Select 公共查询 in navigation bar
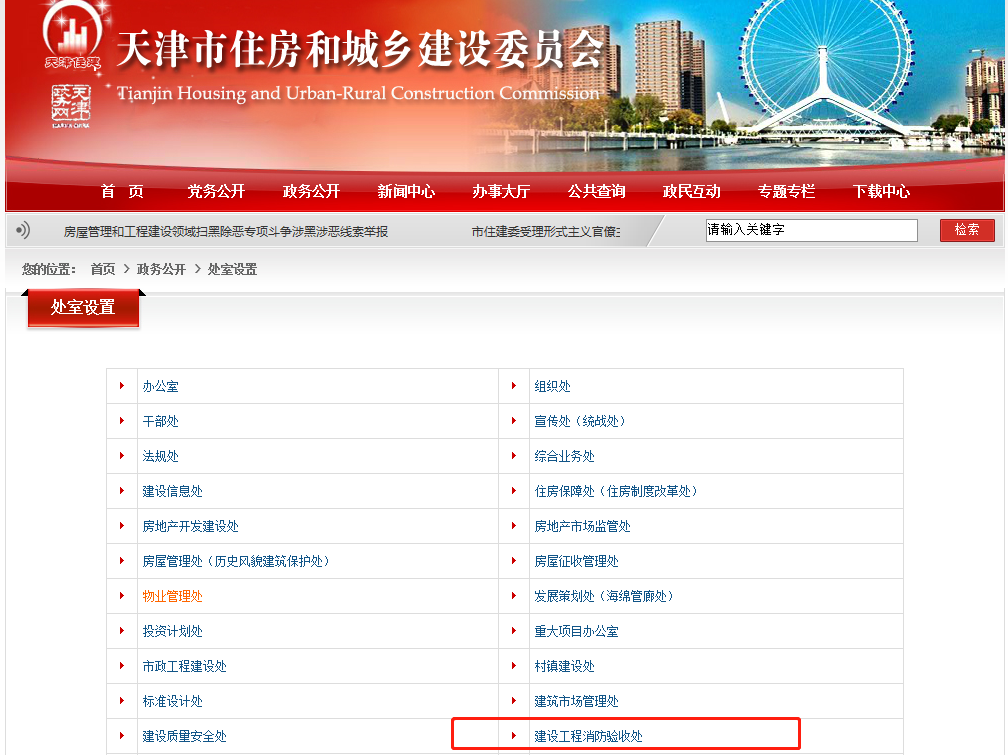 click(x=597, y=191)
